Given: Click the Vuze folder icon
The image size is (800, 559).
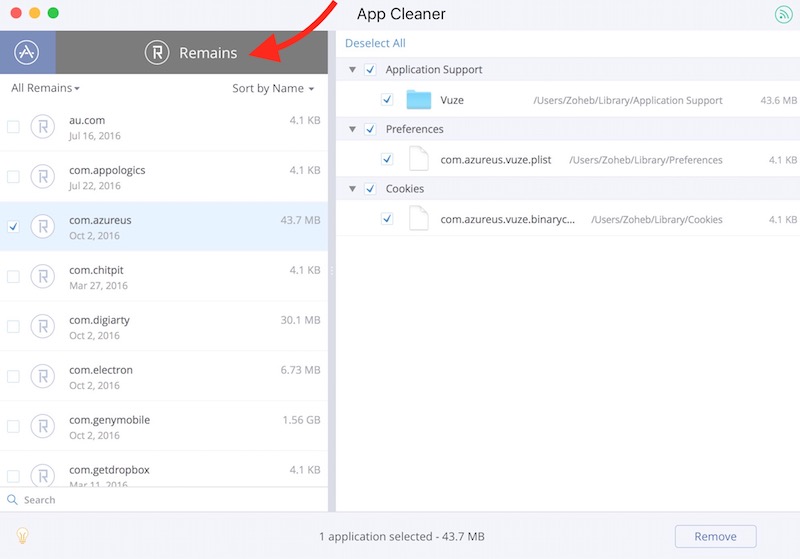Looking at the screenshot, I should 418,100.
